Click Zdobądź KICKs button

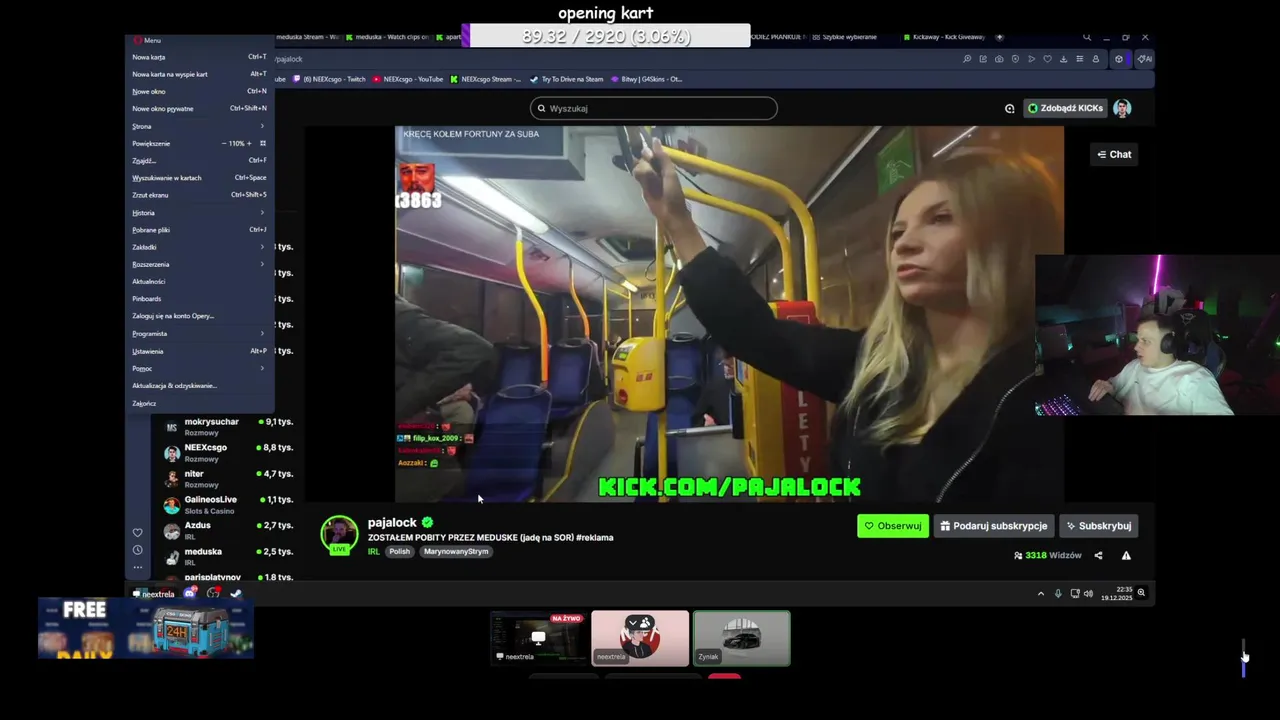1065,108
